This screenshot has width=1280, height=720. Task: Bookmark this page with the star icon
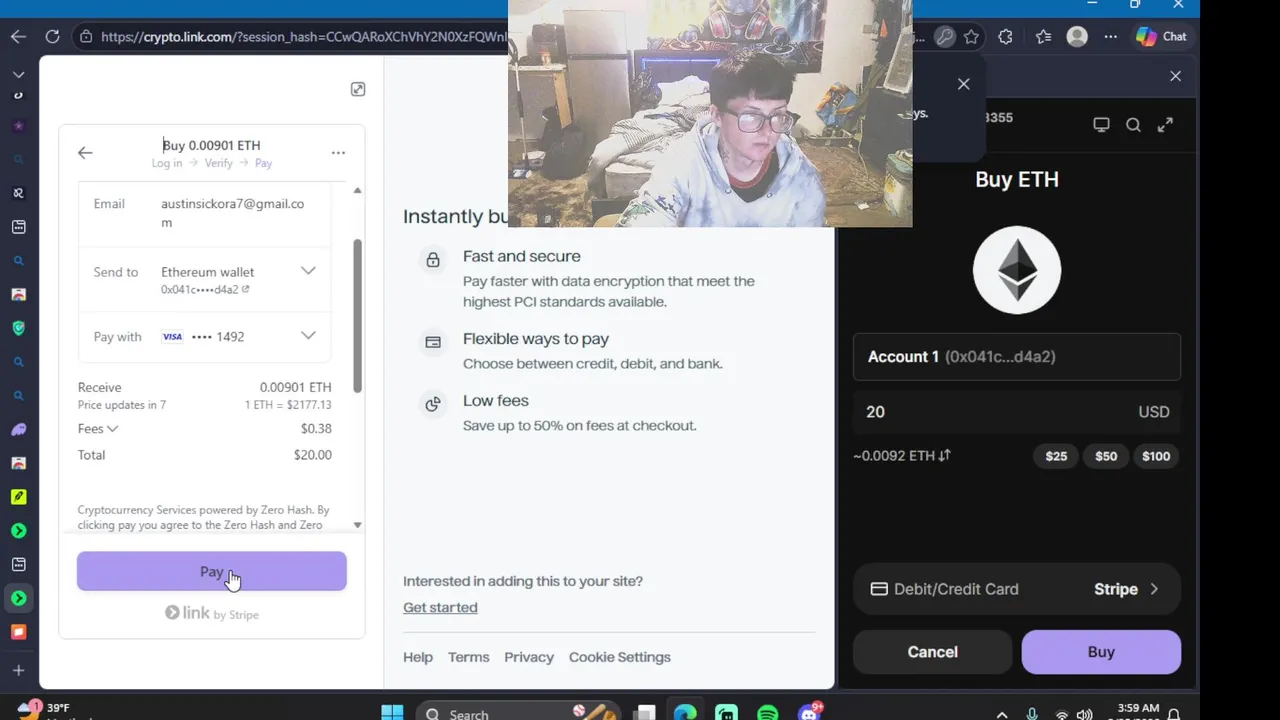[x=971, y=37]
